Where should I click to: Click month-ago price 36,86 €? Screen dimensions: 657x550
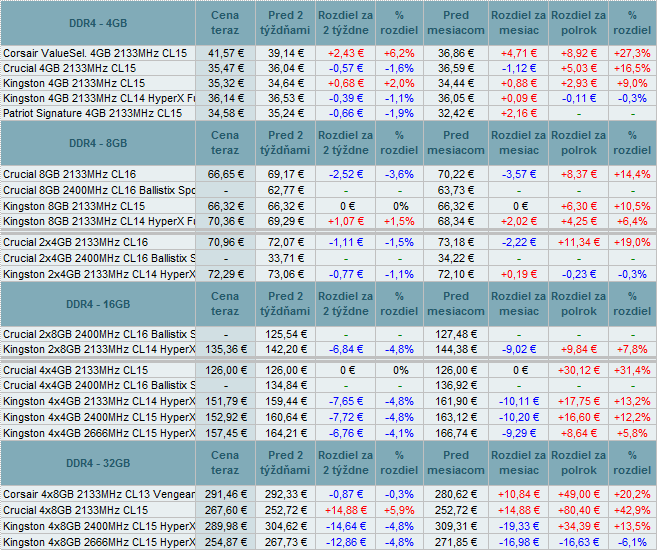[456, 53]
